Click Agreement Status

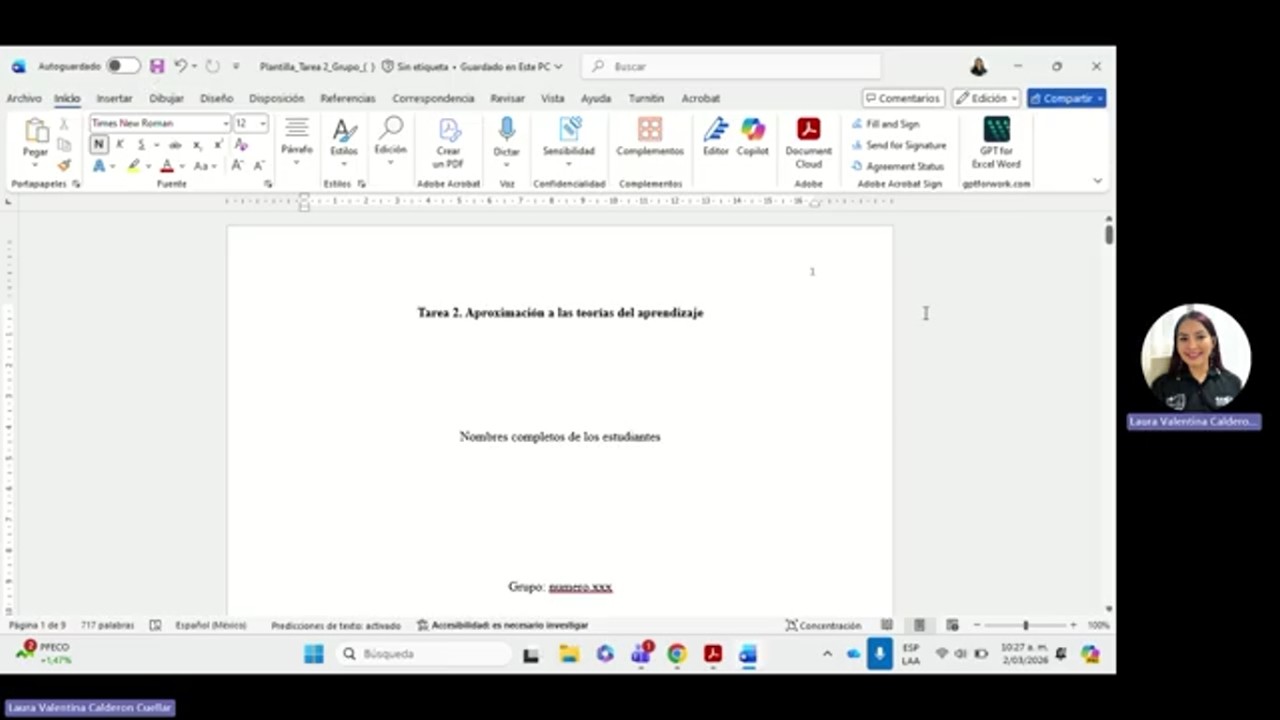click(897, 166)
